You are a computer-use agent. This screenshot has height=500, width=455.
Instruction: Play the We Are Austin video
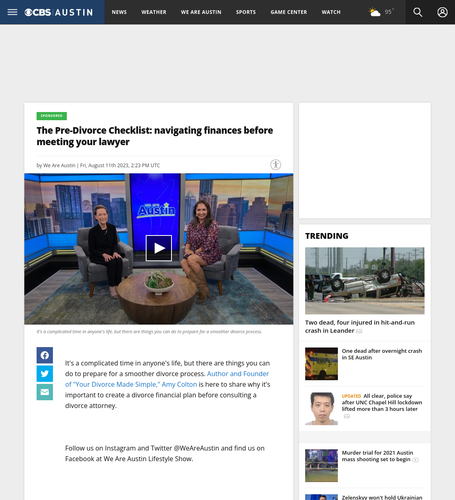159,248
